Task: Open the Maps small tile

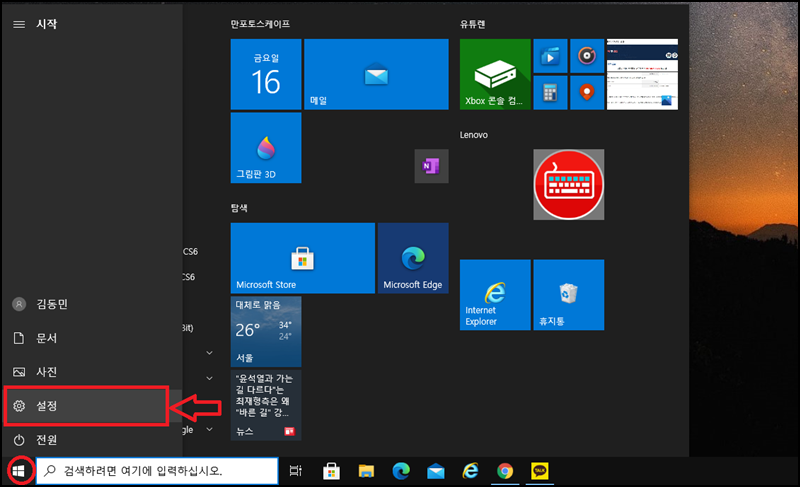Action: (x=587, y=92)
